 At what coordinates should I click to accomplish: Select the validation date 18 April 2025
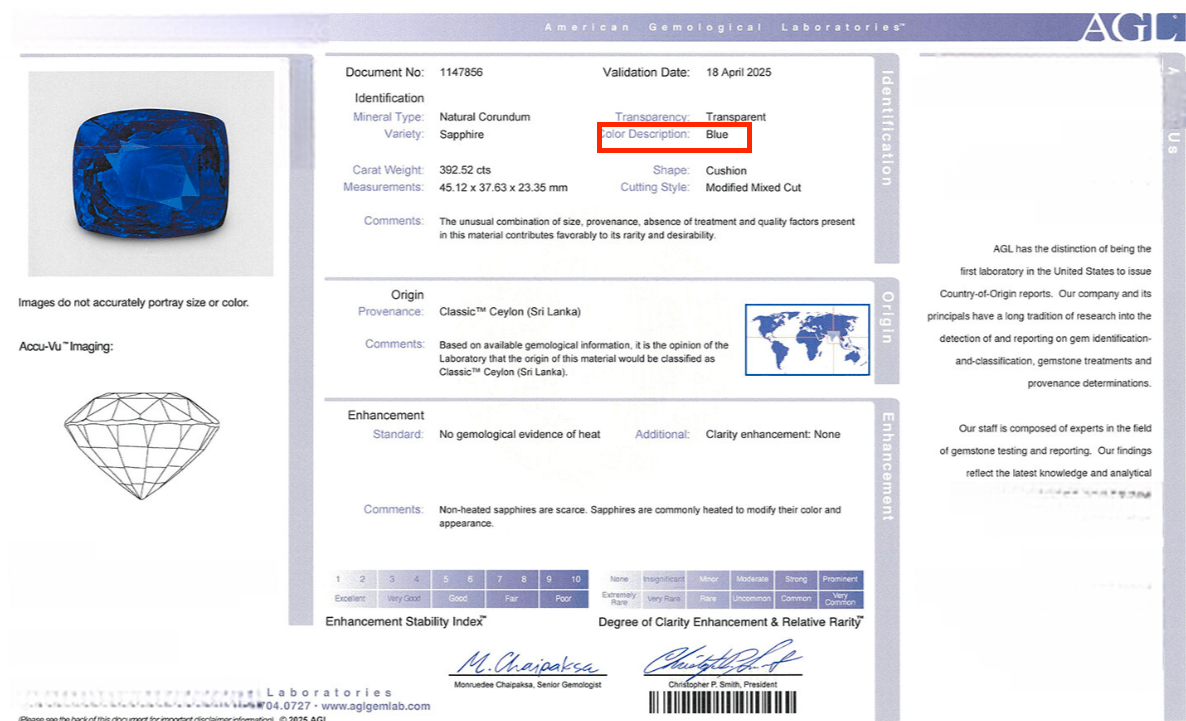click(738, 73)
